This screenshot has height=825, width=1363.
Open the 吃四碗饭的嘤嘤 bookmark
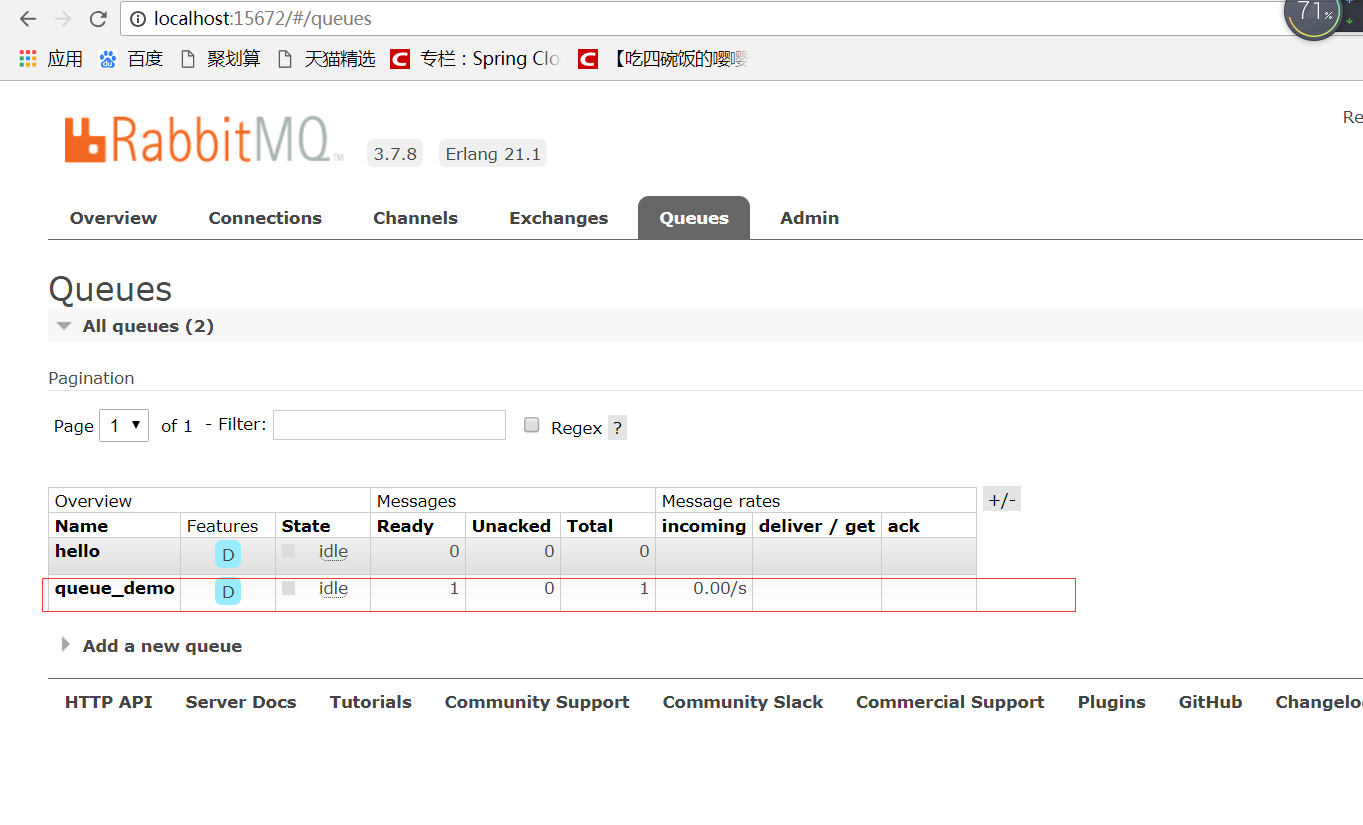pyautogui.click(x=664, y=59)
